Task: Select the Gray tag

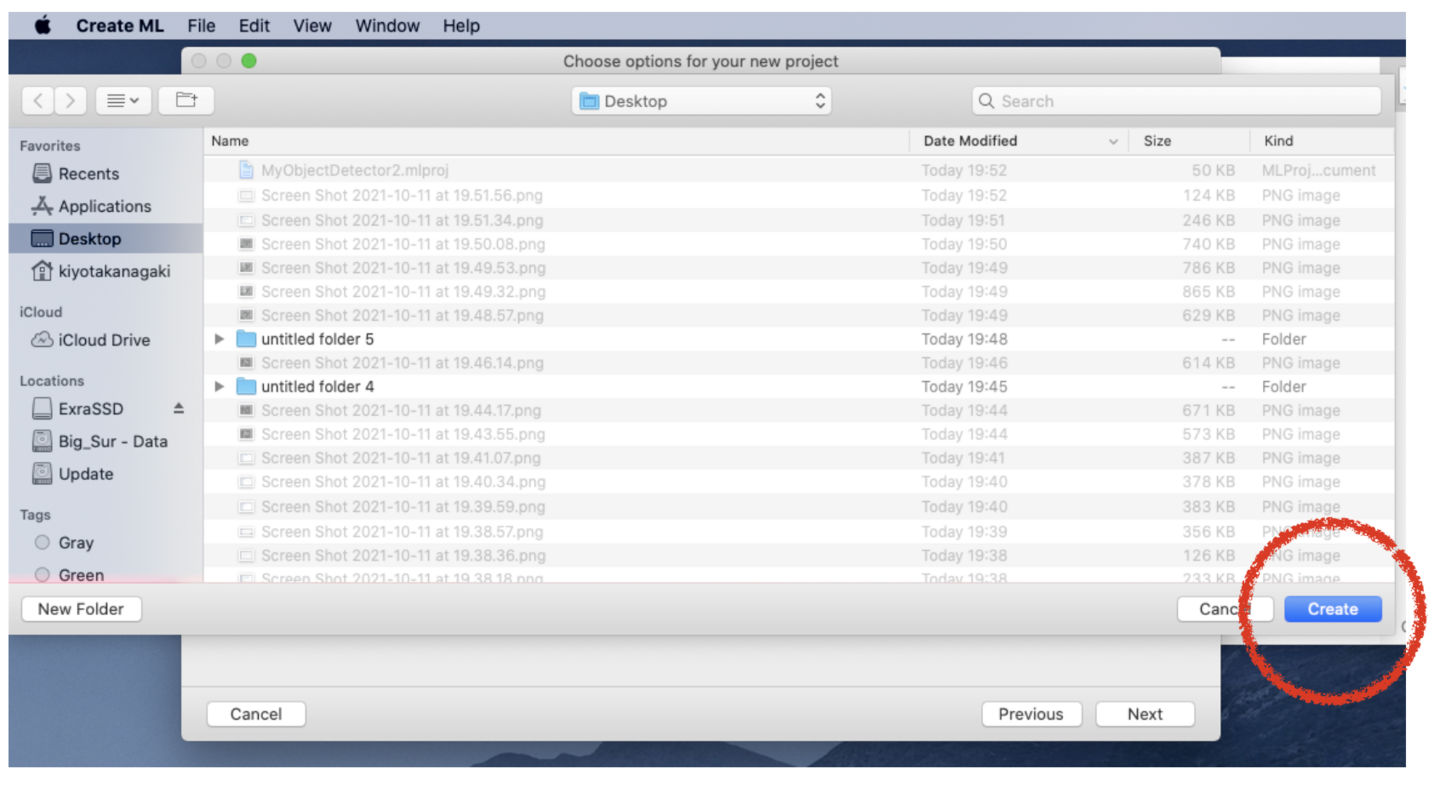Action: tap(75, 543)
